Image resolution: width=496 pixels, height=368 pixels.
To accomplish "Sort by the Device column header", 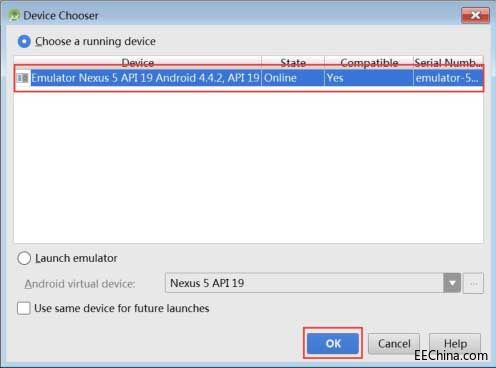I will tap(138, 62).
